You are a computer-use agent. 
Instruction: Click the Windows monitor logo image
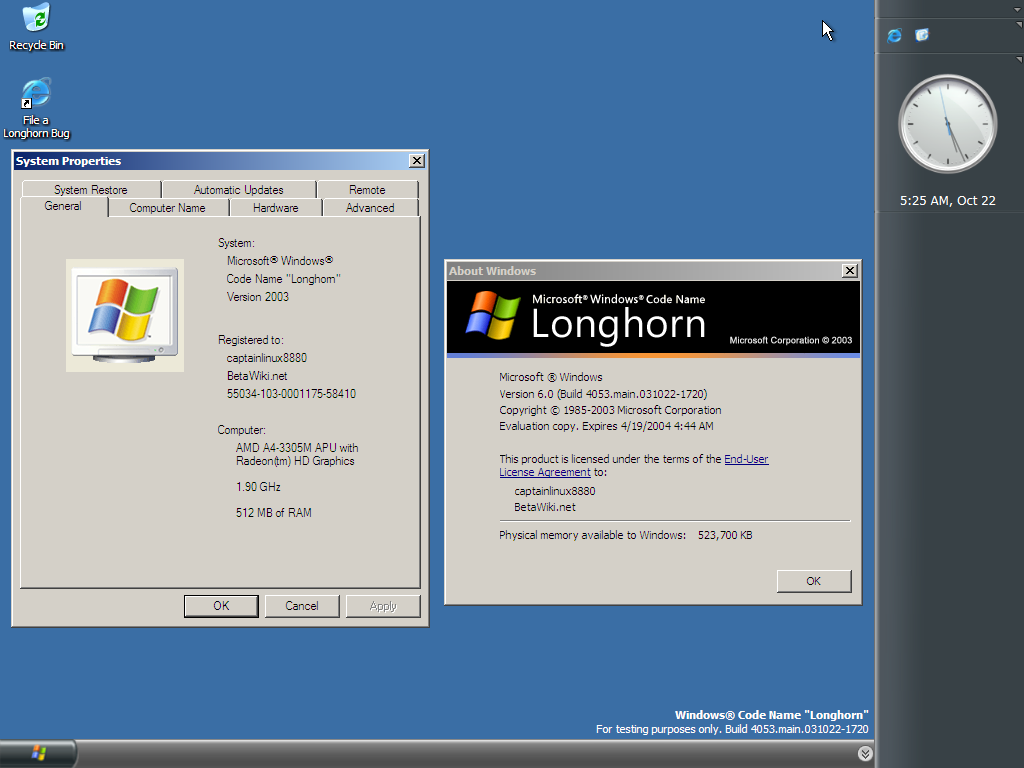(x=125, y=315)
